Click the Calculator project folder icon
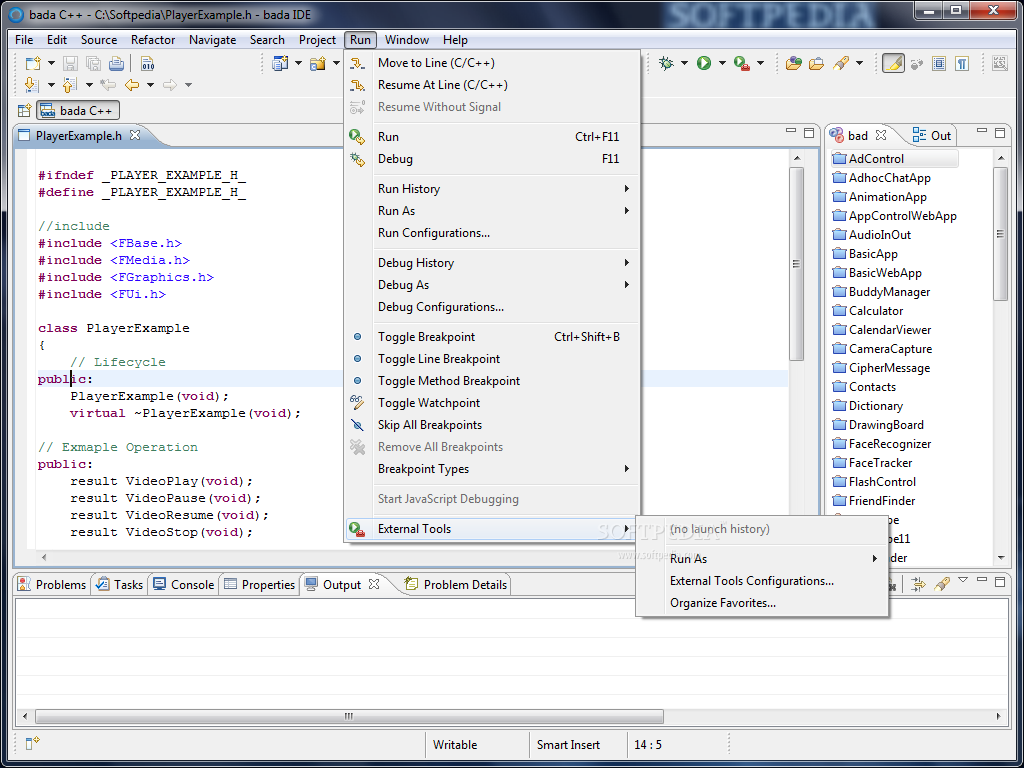The image size is (1024, 768). [x=839, y=311]
